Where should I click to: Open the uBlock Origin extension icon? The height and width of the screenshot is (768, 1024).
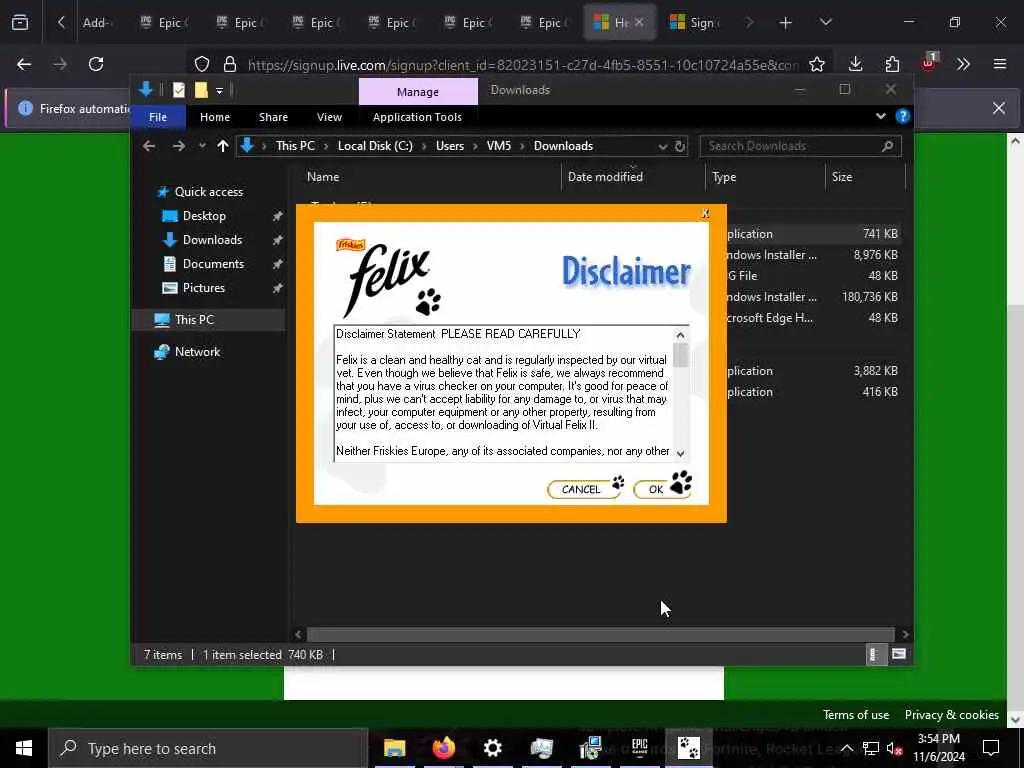coord(928,64)
